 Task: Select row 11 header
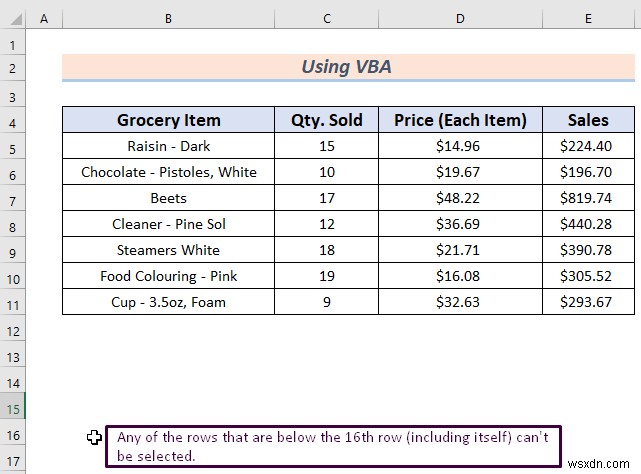[13, 305]
